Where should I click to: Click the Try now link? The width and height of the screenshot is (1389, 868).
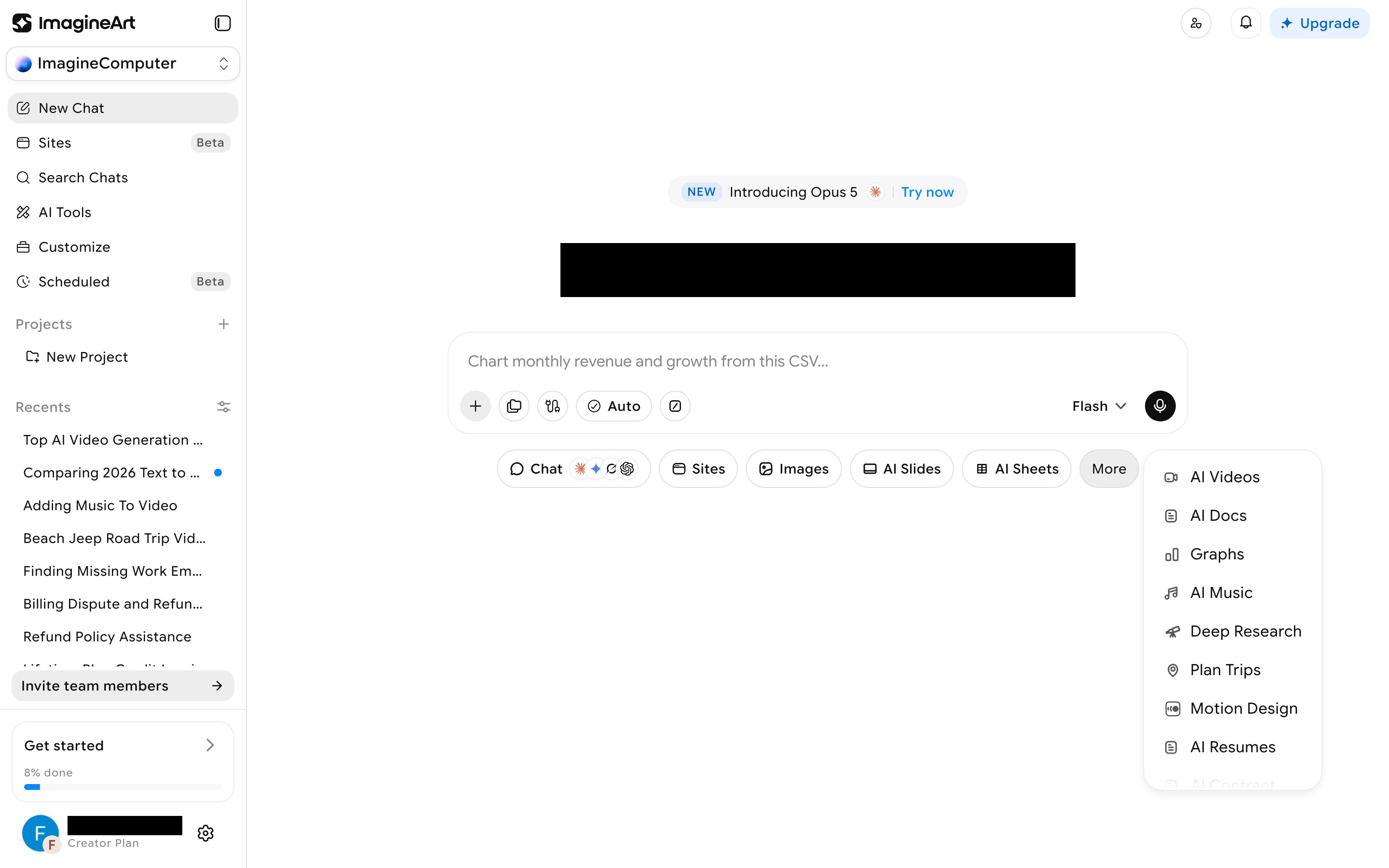click(x=927, y=192)
